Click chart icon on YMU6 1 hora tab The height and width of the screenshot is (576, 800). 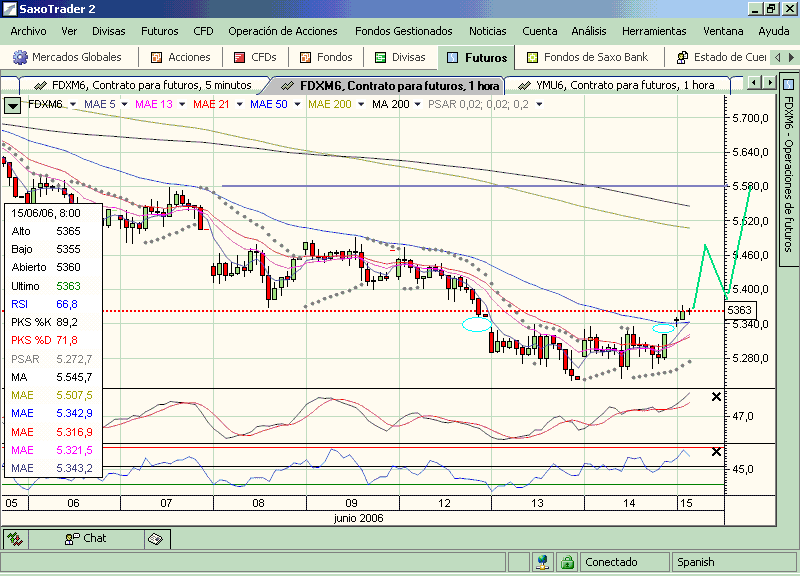click(x=524, y=85)
